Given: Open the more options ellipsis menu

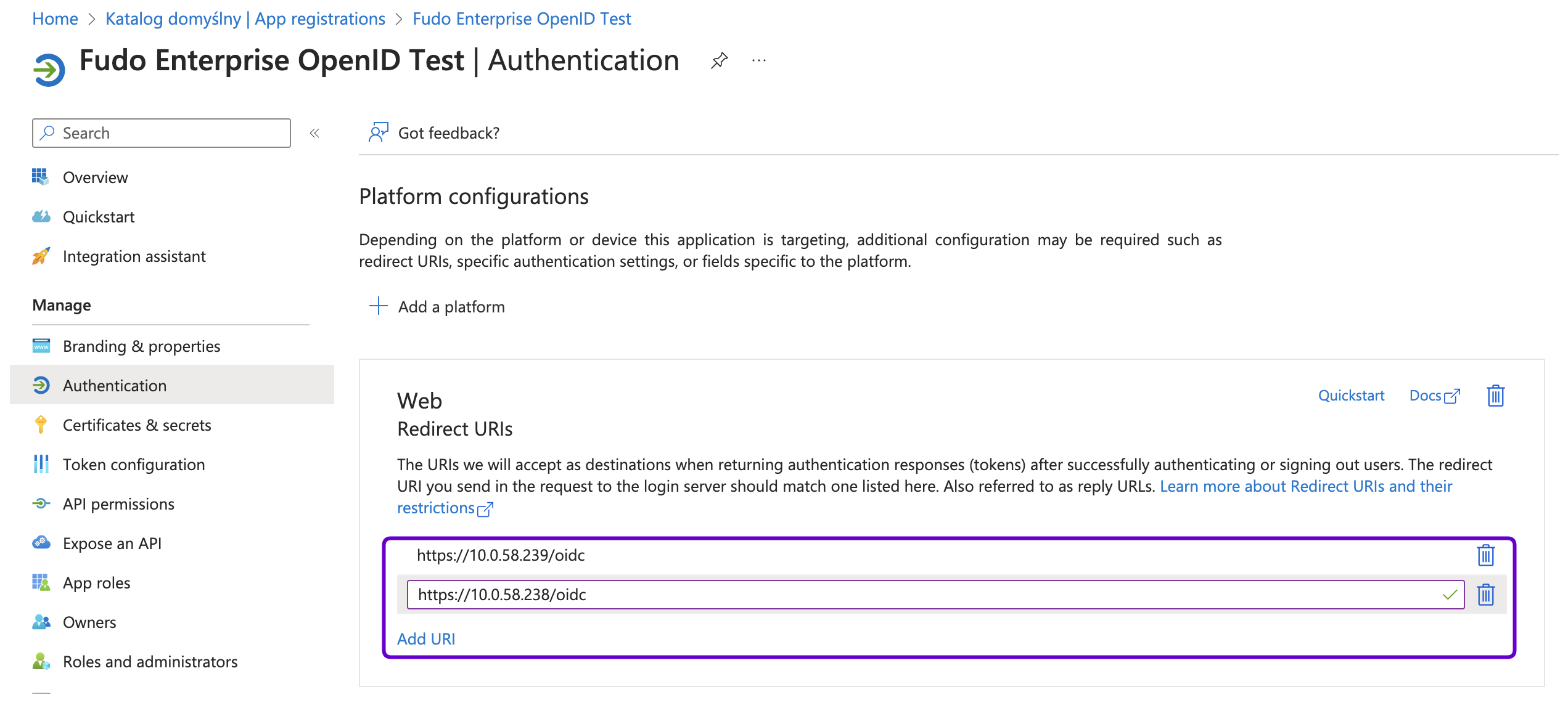Looking at the screenshot, I should pos(759,60).
